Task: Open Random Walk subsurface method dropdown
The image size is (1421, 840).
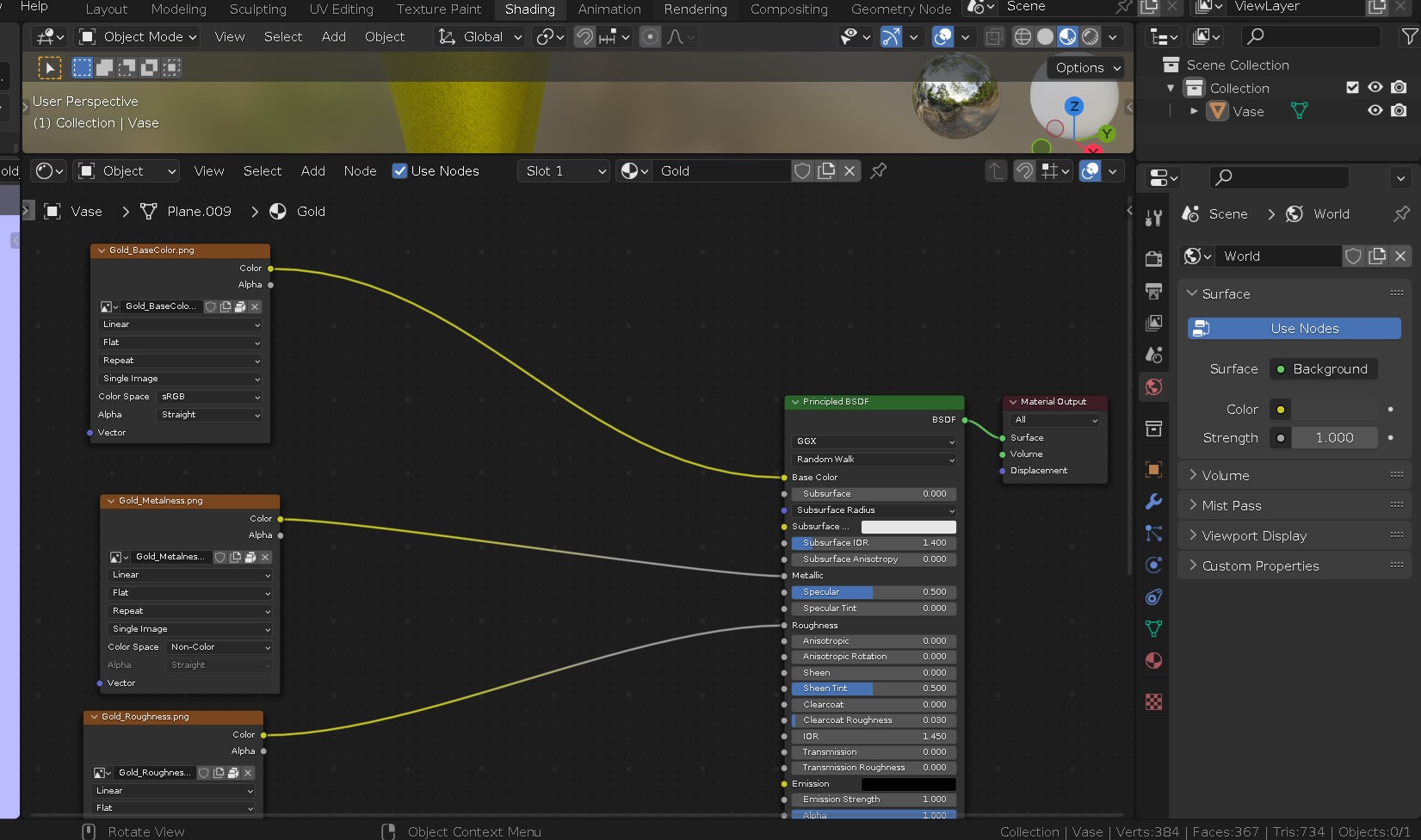Action: pos(874,460)
